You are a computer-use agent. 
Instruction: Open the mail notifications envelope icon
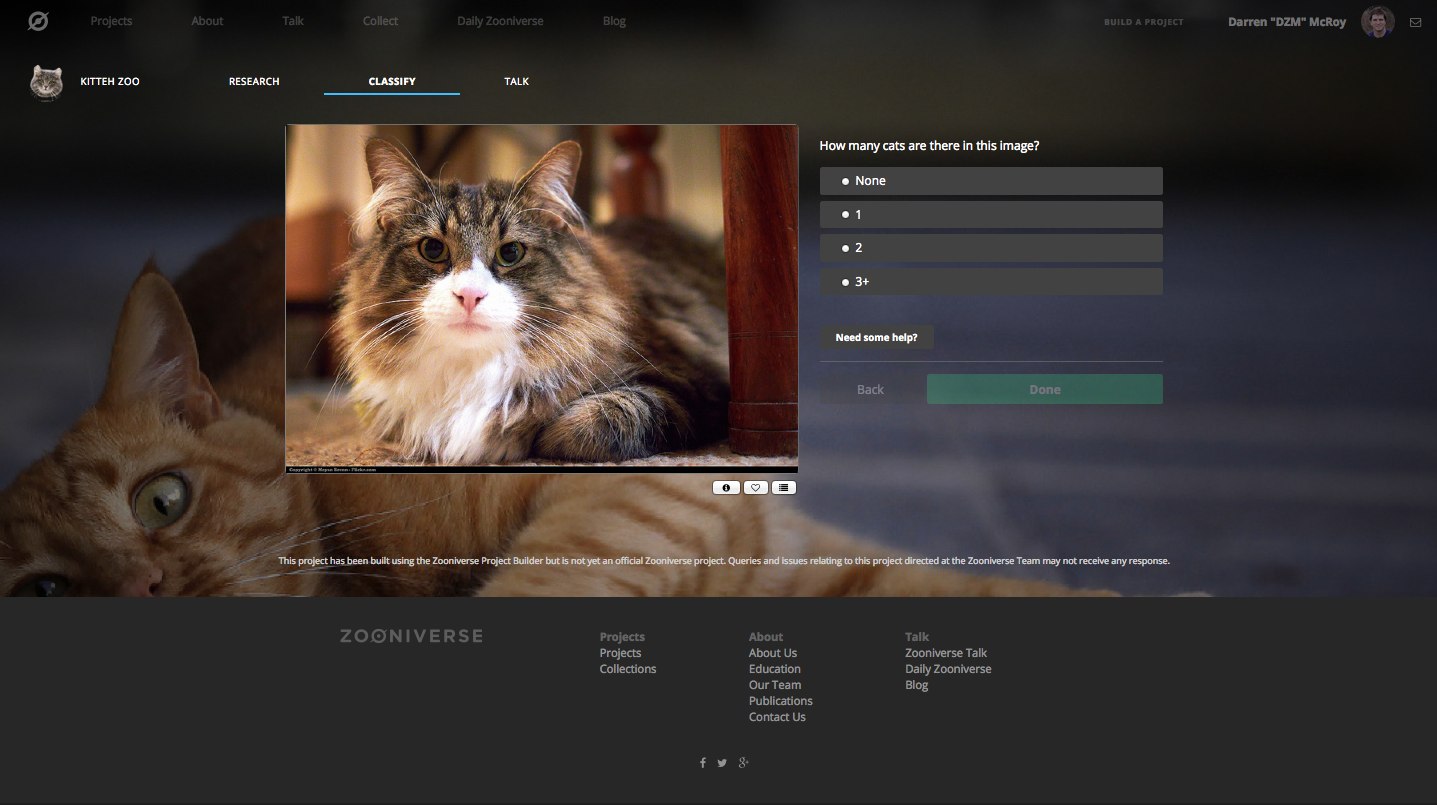(1415, 22)
